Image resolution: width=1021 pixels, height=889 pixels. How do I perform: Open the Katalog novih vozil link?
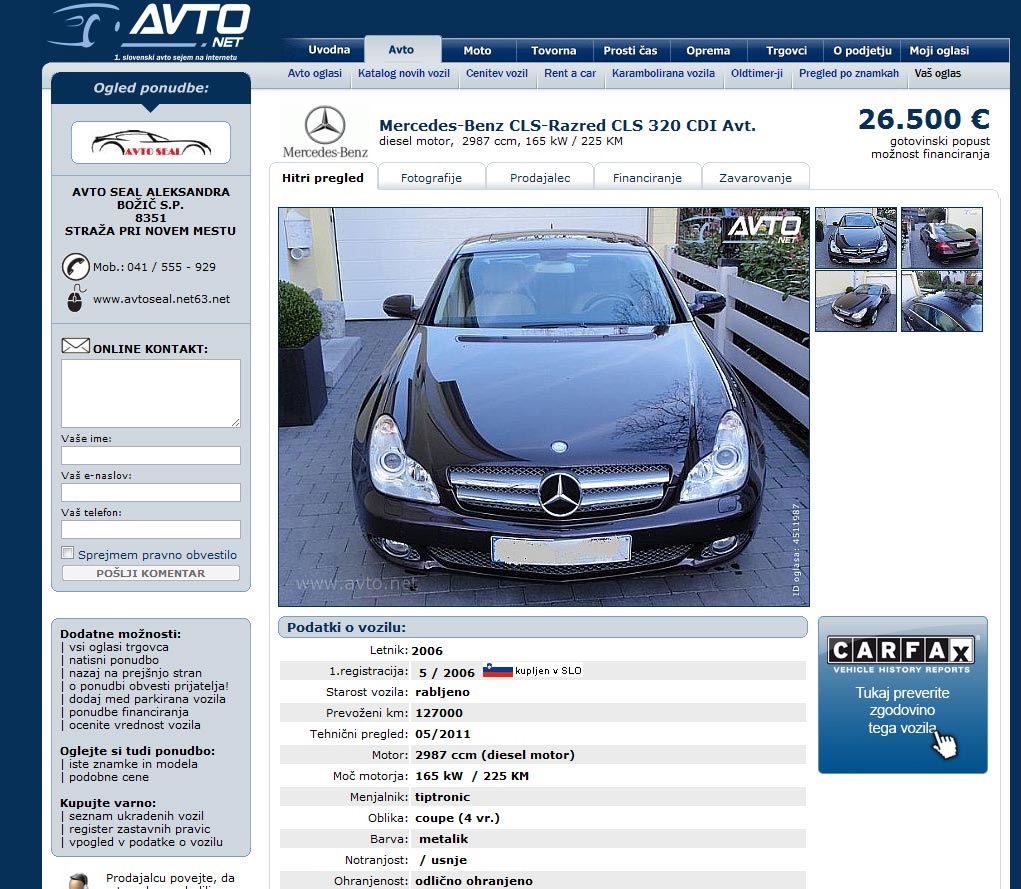click(404, 74)
